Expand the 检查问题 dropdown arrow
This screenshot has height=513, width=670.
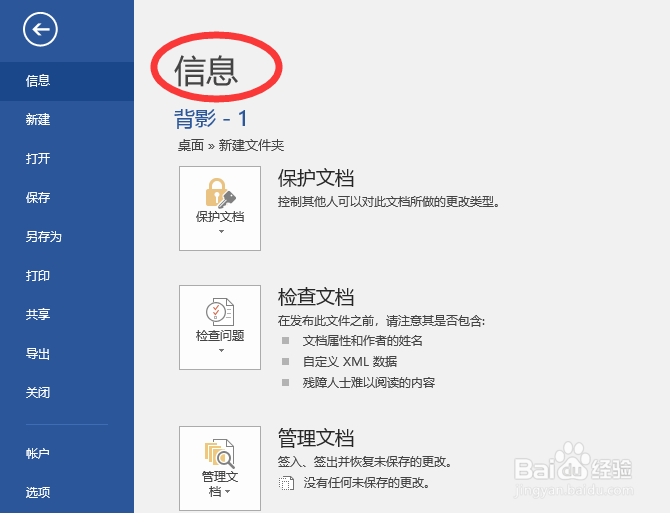point(221,351)
